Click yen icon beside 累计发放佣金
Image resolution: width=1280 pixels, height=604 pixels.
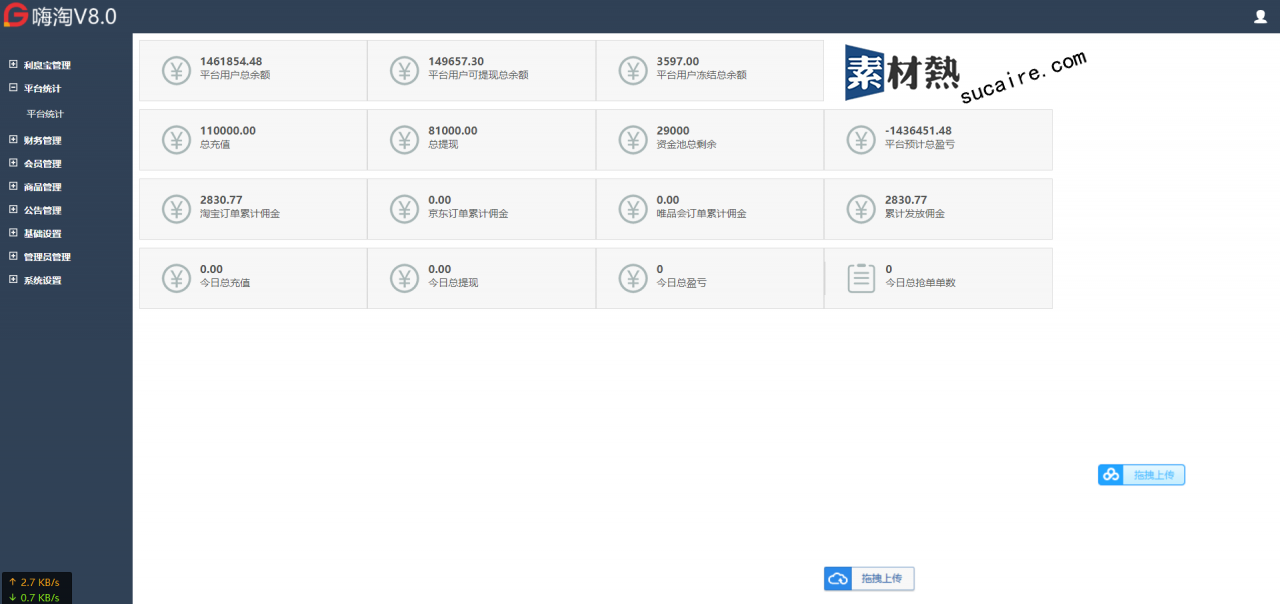[x=861, y=209]
